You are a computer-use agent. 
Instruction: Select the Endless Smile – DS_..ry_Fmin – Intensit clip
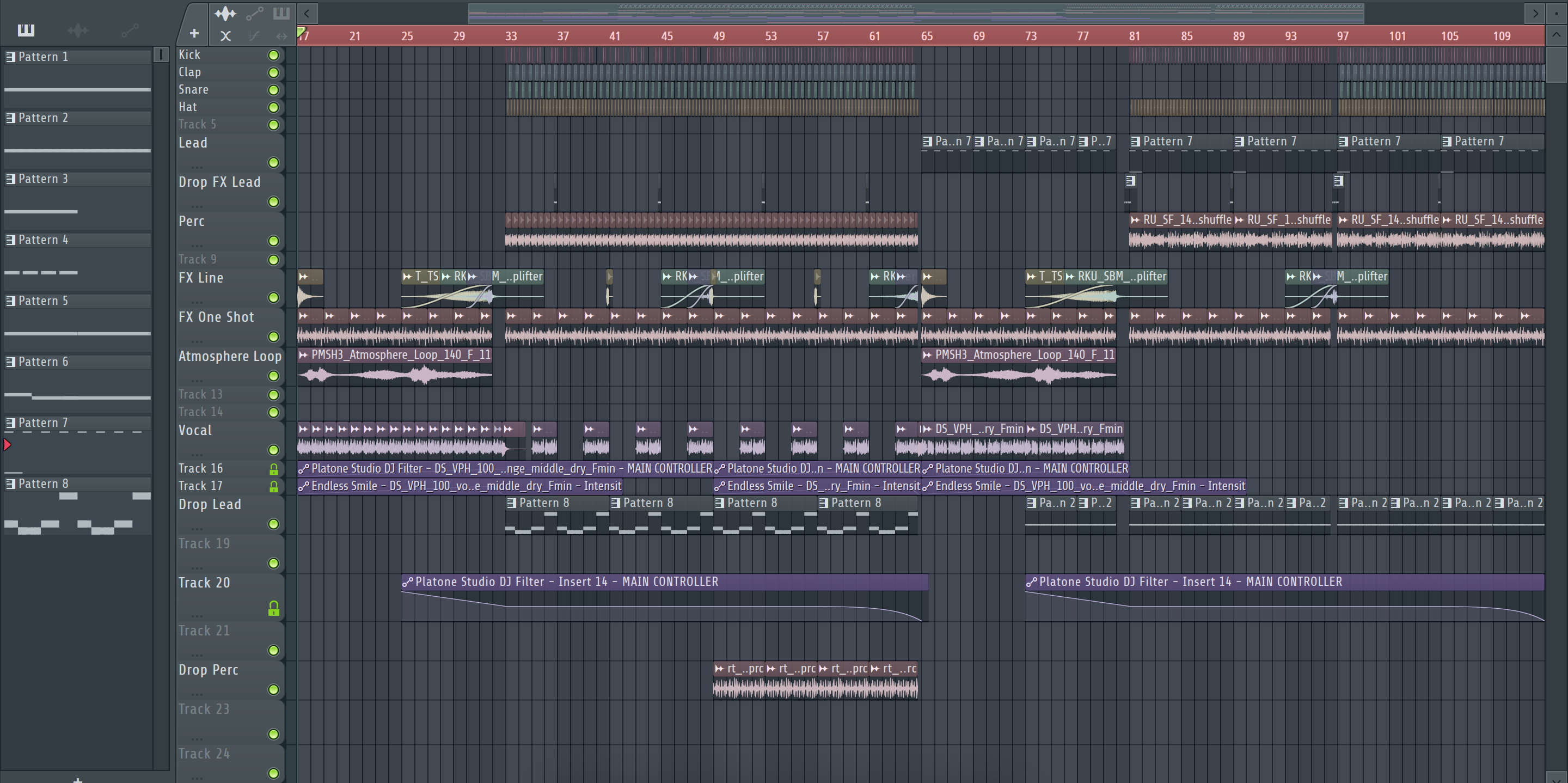tap(817, 486)
